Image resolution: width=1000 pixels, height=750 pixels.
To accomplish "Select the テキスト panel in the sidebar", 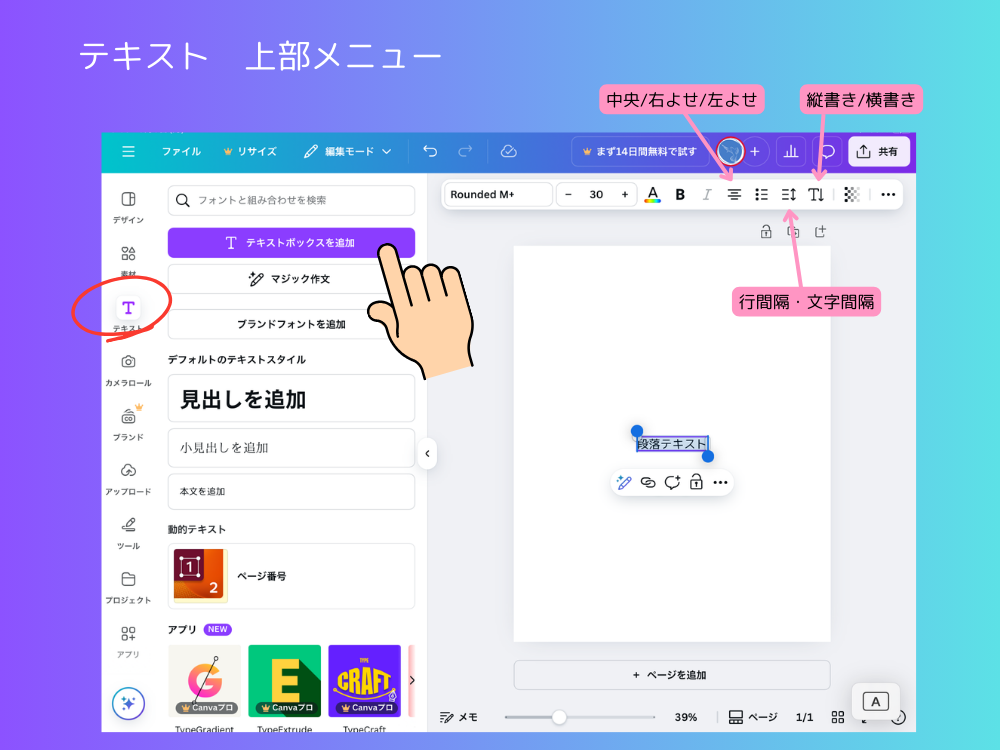I will (x=128, y=308).
